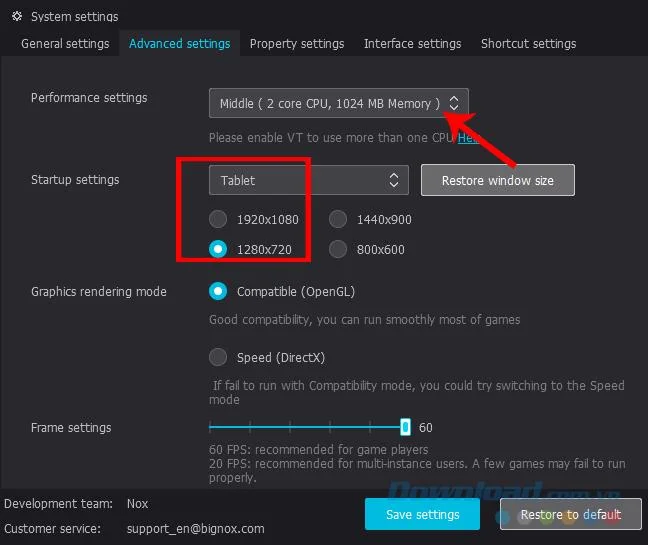Viewport: 648px width, 545px height.
Task: Select the 1280x720 resolution option
Action: coord(218,249)
